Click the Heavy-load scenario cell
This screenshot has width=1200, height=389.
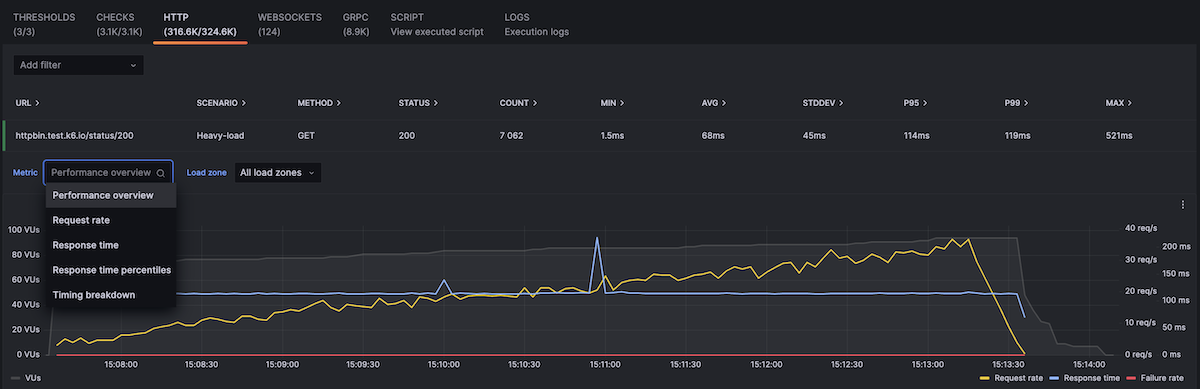220,135
